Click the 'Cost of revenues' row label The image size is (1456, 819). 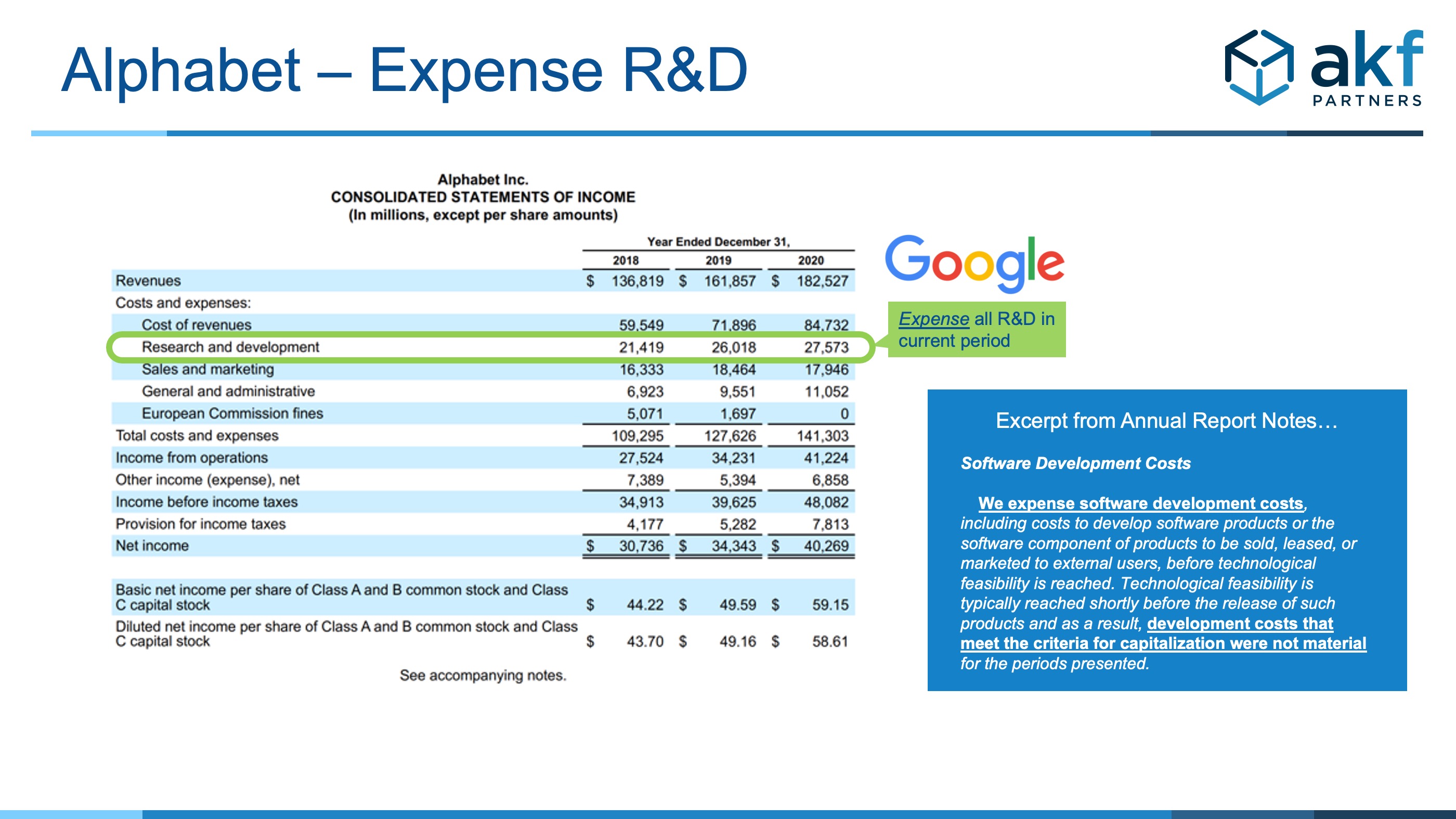pos(196,324)
